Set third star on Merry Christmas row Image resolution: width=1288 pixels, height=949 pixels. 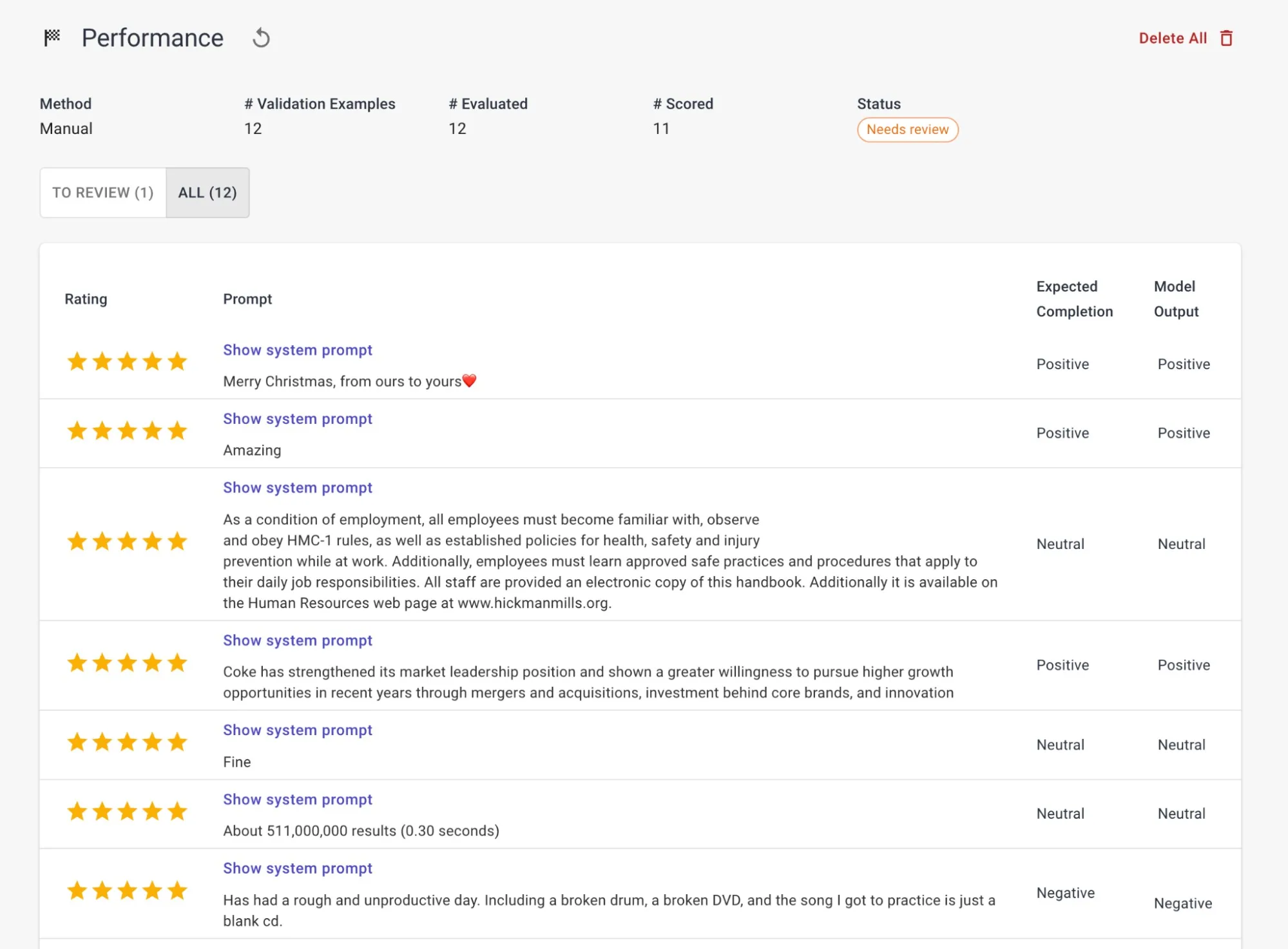[127, 361]
